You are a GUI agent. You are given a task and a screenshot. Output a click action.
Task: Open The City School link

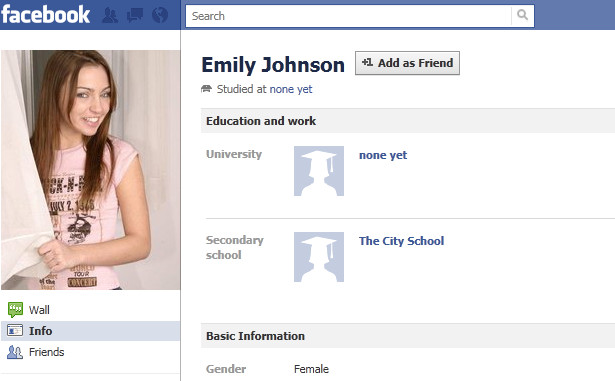401,241
